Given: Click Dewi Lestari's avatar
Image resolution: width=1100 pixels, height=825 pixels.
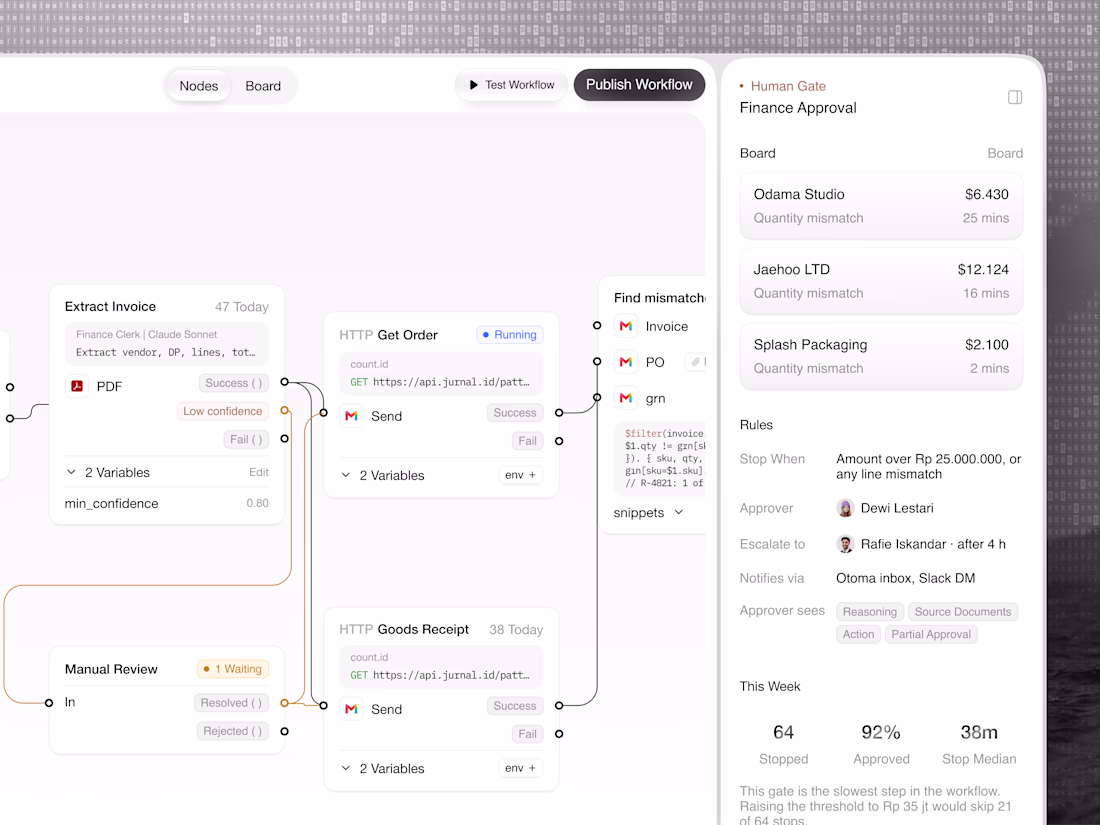Looking at the screenshot, I should tap(845, 508).
